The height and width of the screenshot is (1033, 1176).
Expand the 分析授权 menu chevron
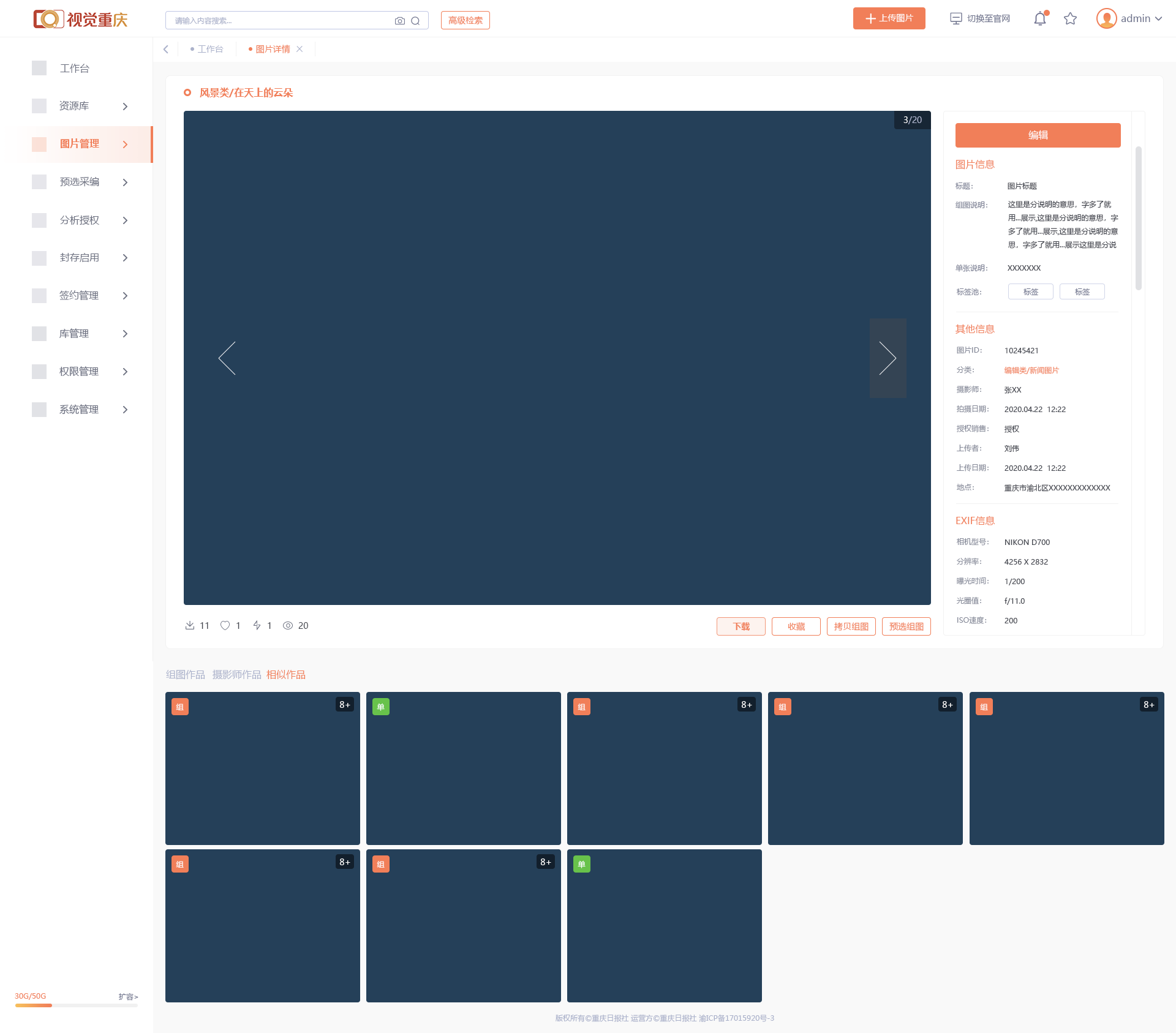pyautogui.click(x=125, y=220)
